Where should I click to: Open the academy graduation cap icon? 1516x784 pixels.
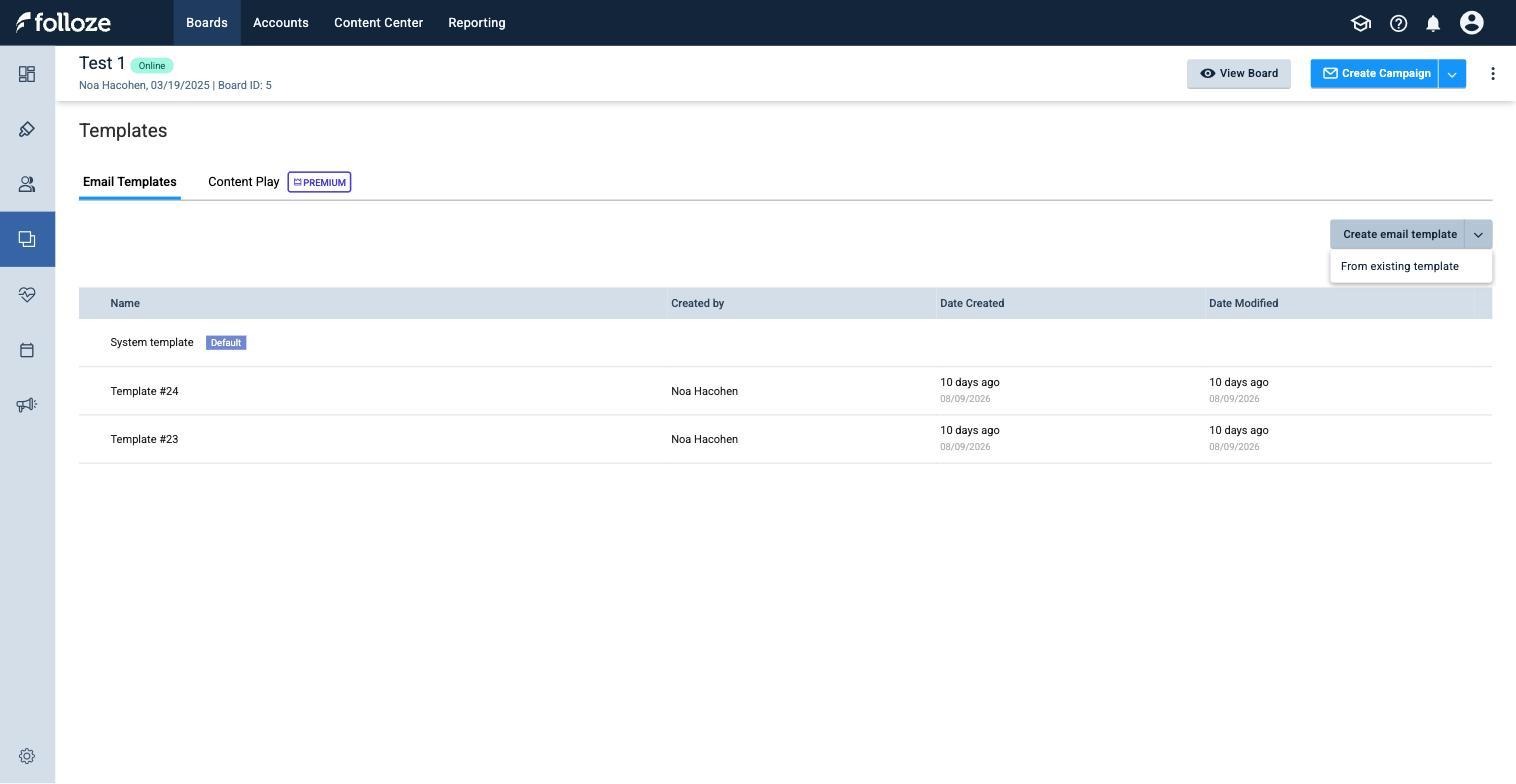(1360, 23)
